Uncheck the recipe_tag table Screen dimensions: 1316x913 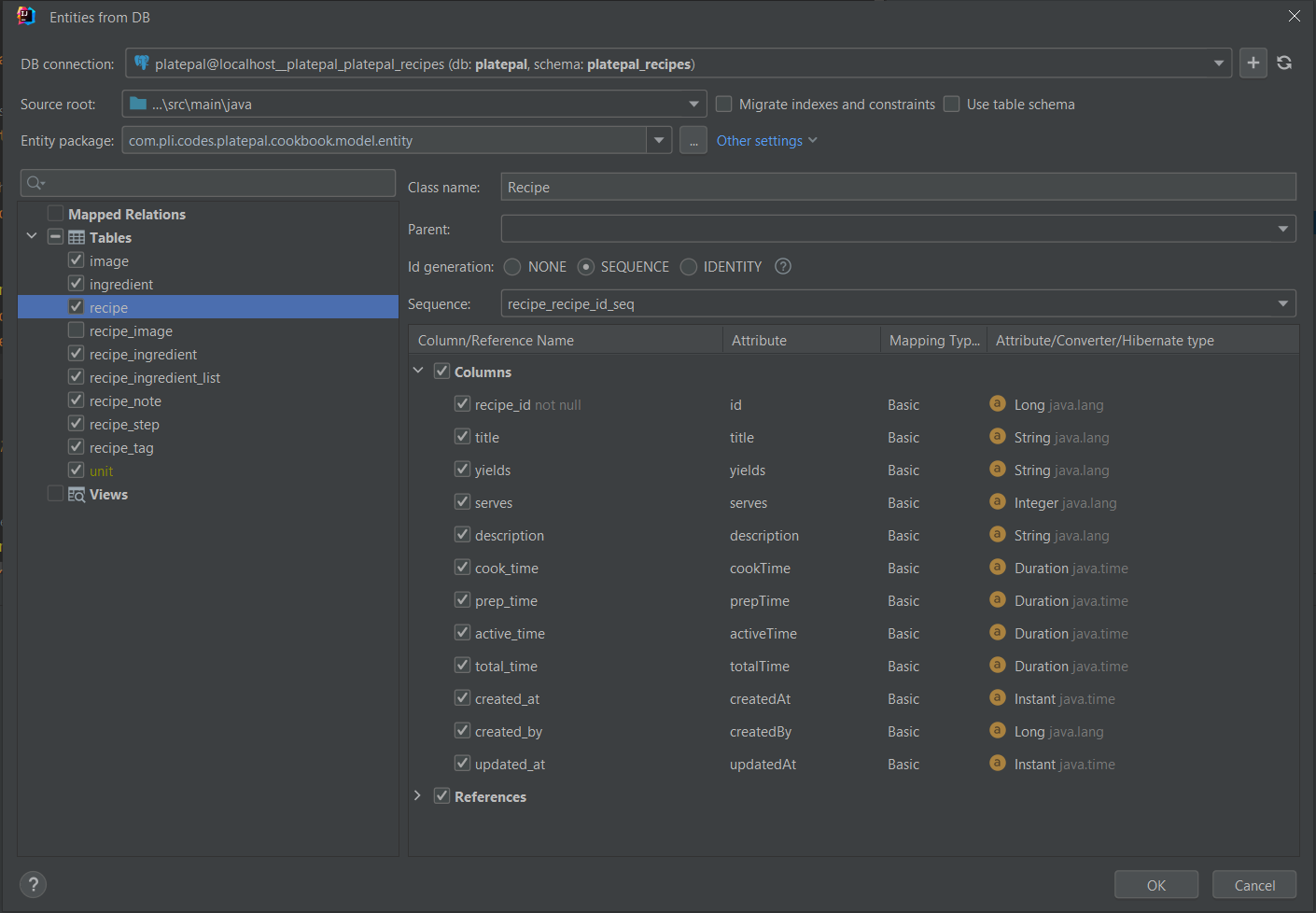[77, 447]
